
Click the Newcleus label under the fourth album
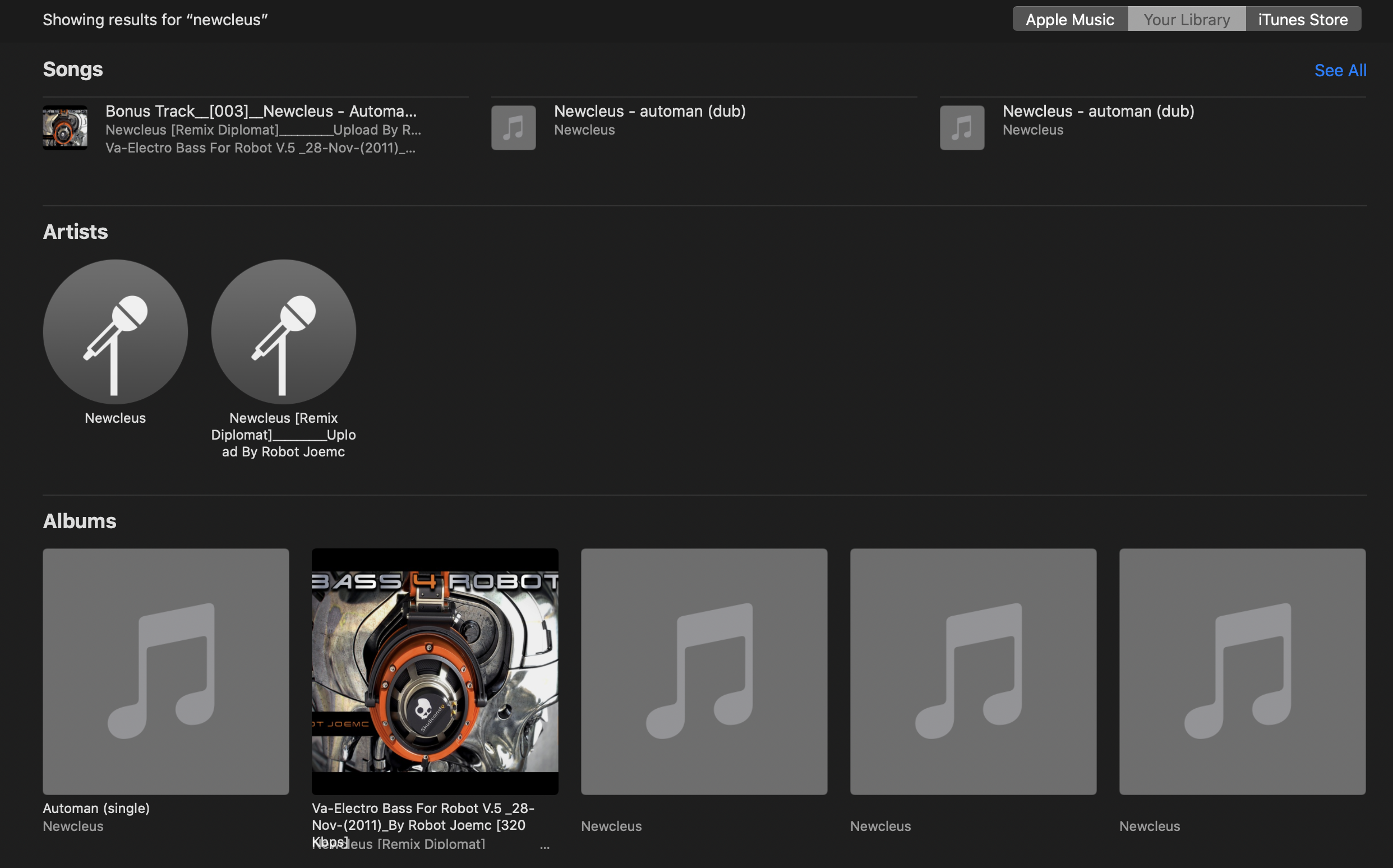880,826
